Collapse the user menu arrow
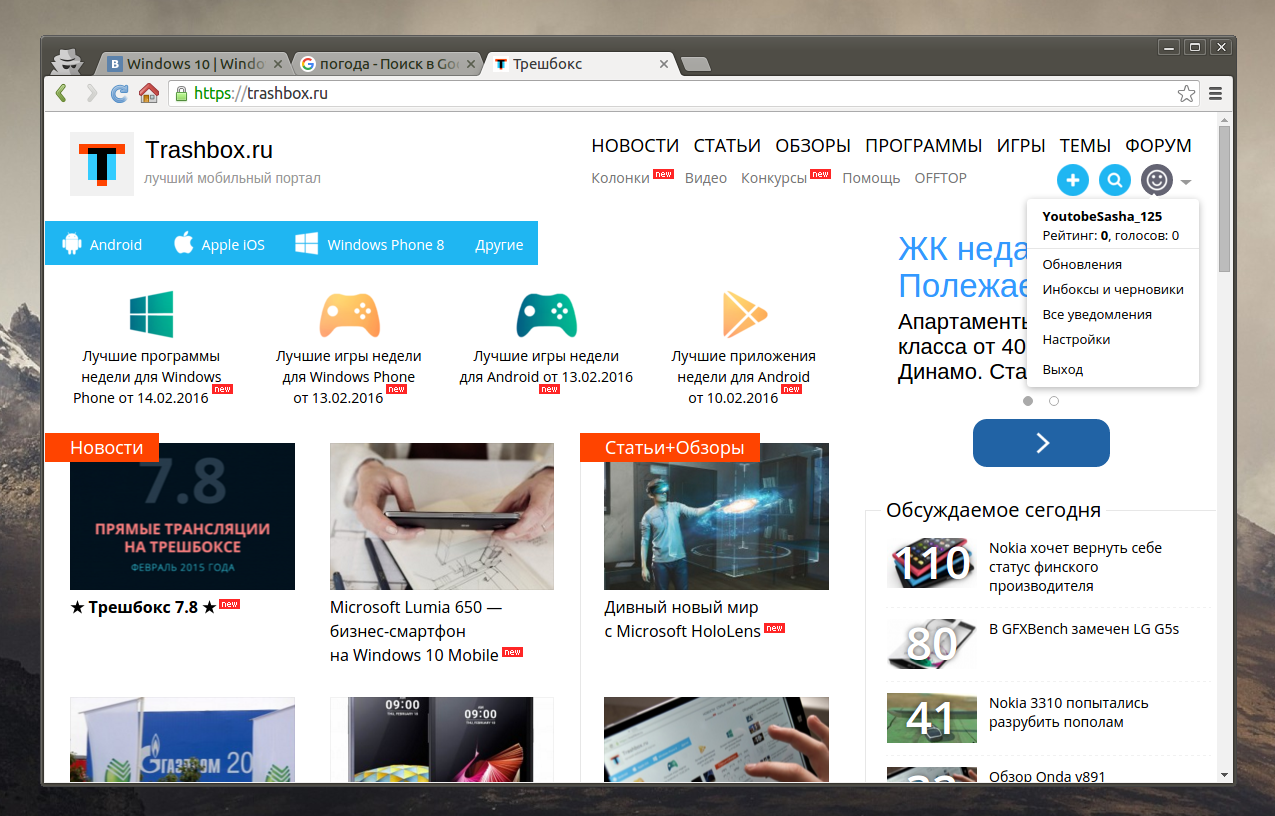This screenshot has width=1275, height=816. (x=1185, y=182)
